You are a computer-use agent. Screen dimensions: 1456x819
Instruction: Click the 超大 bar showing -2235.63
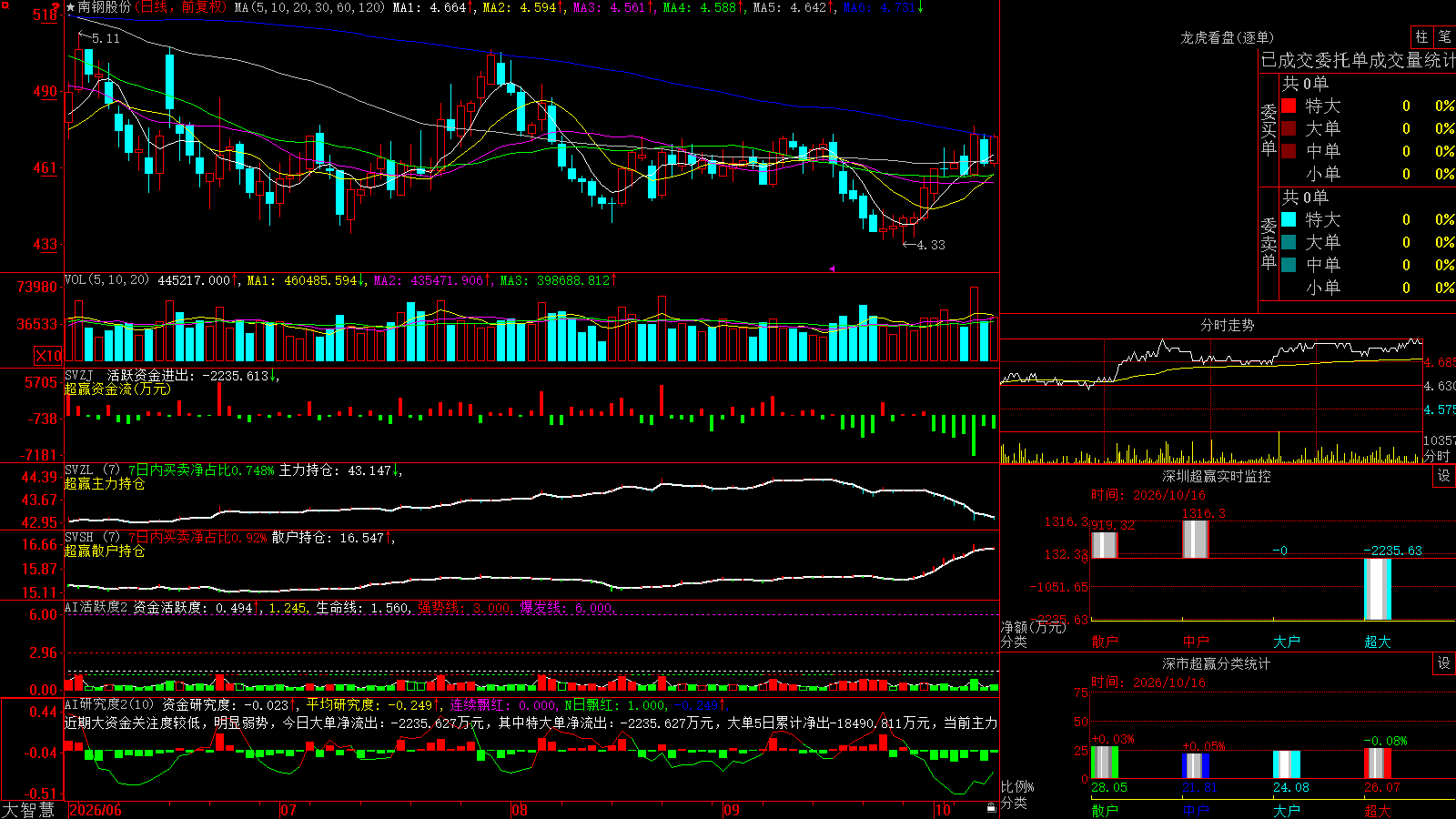coord(1378,589)
